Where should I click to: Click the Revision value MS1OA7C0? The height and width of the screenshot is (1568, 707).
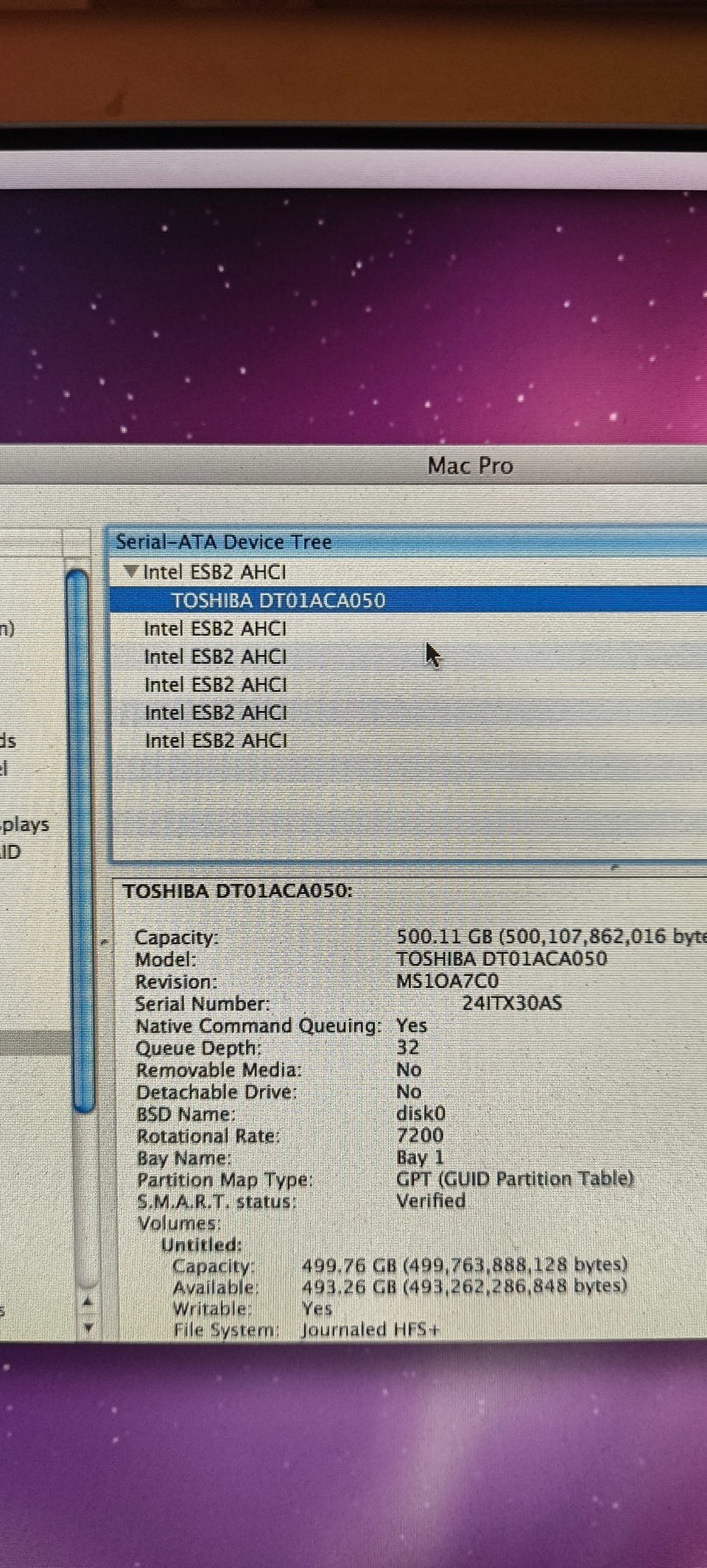[447, 981]
